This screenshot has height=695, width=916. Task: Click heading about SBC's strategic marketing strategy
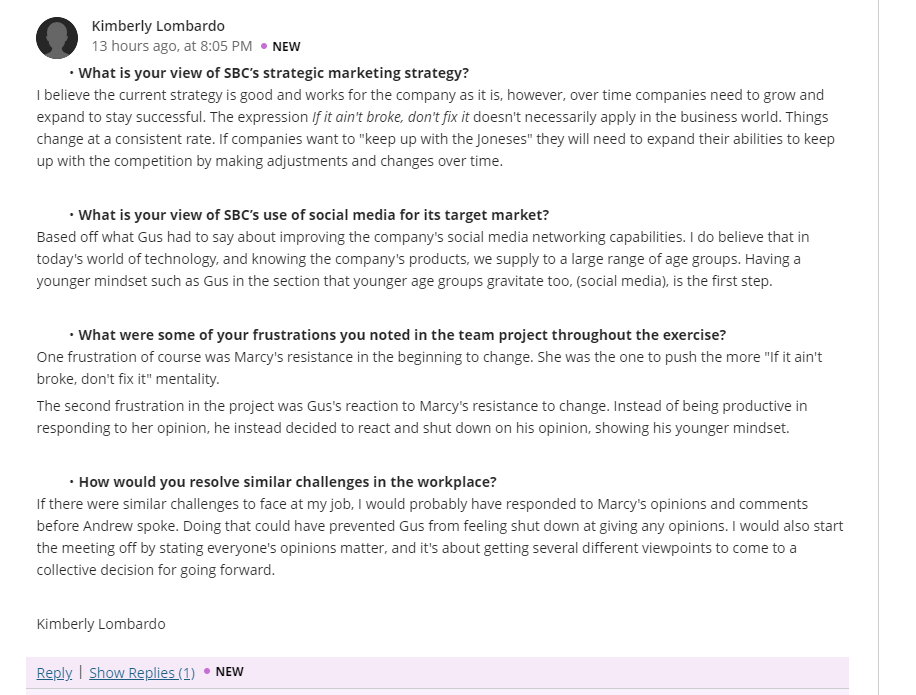[x=273, y=73]
